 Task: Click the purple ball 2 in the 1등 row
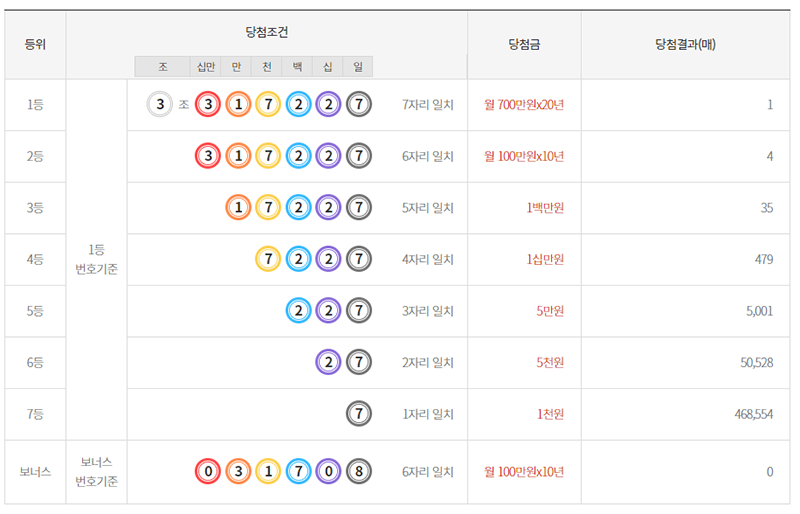[329, 105]
